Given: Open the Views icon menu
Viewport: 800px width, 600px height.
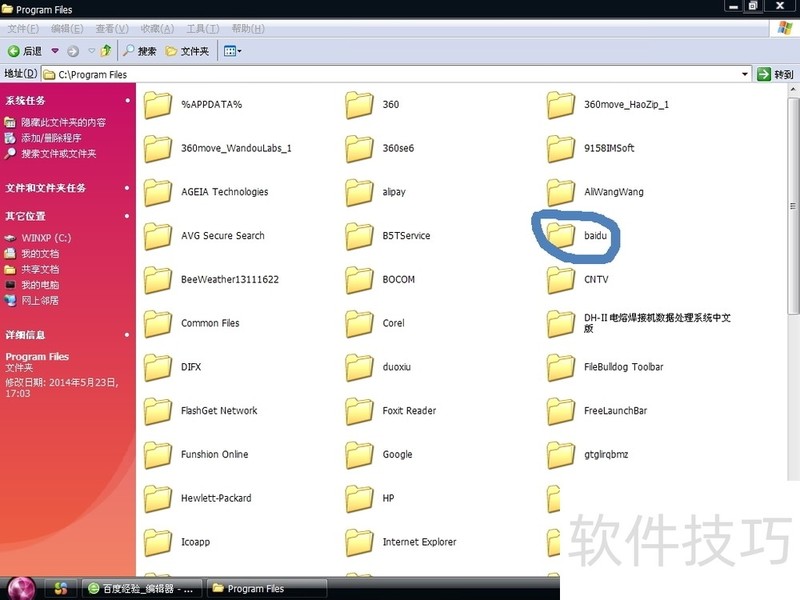Looking at the screenshot, I should [233, 51].
